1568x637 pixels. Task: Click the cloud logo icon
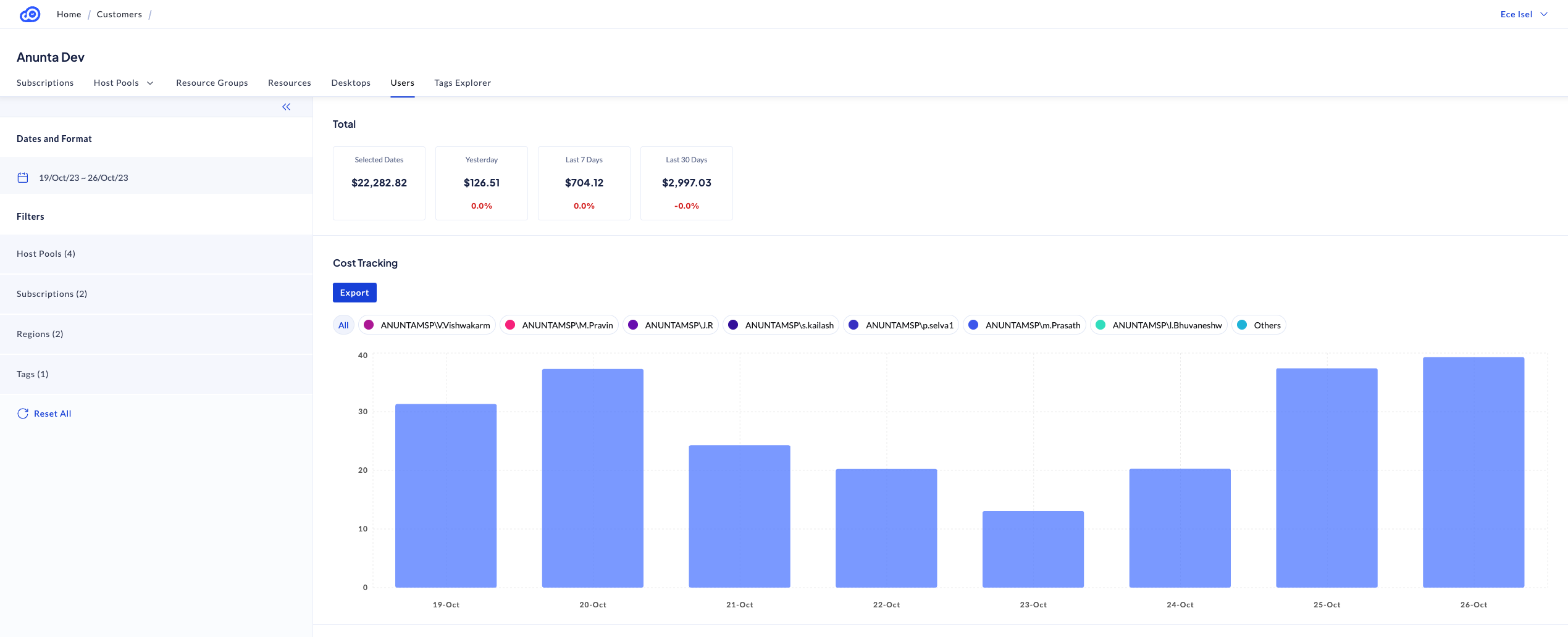(x=30, y=14)
